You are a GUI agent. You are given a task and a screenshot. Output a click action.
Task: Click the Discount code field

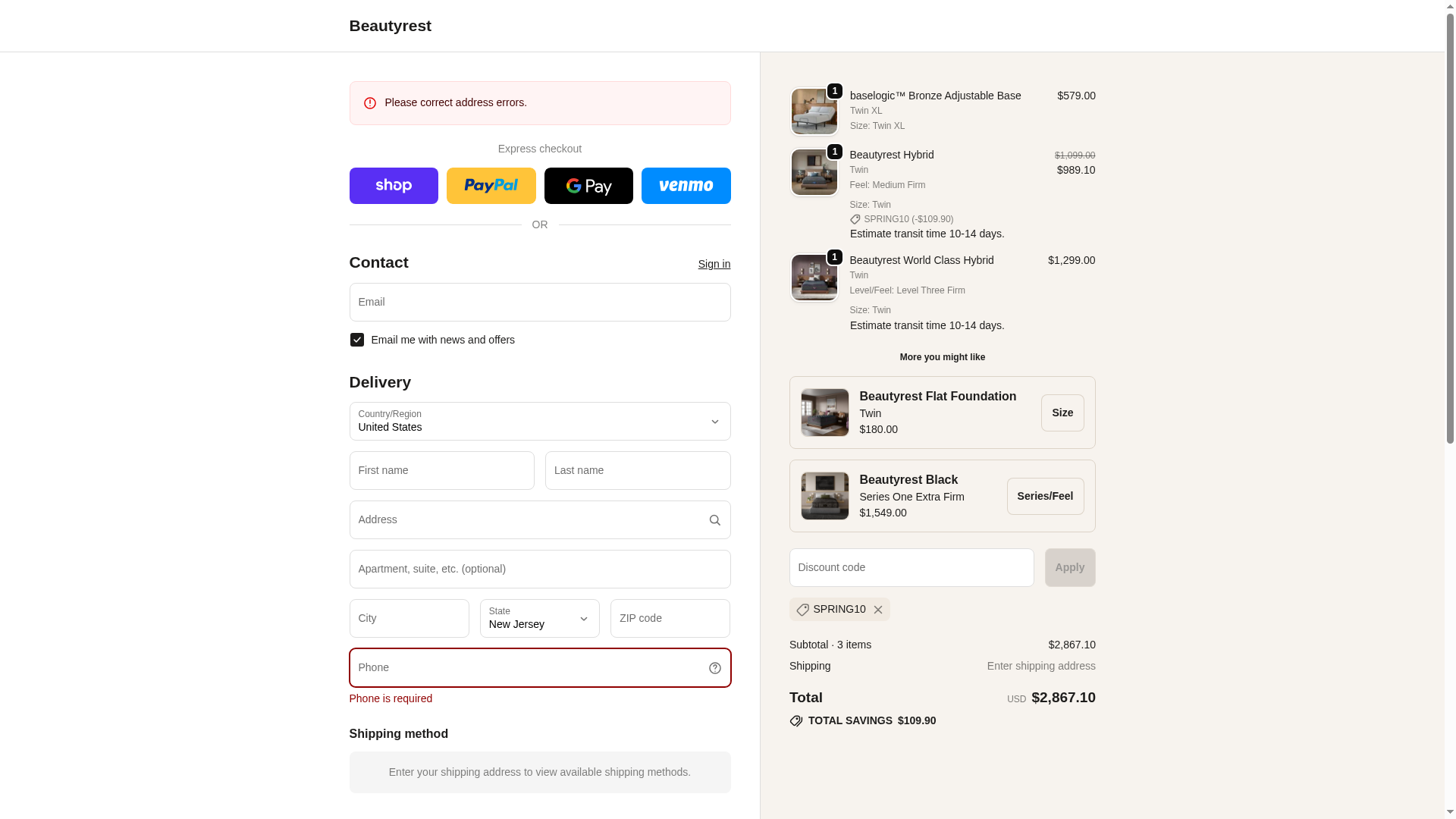pos(911,567)
